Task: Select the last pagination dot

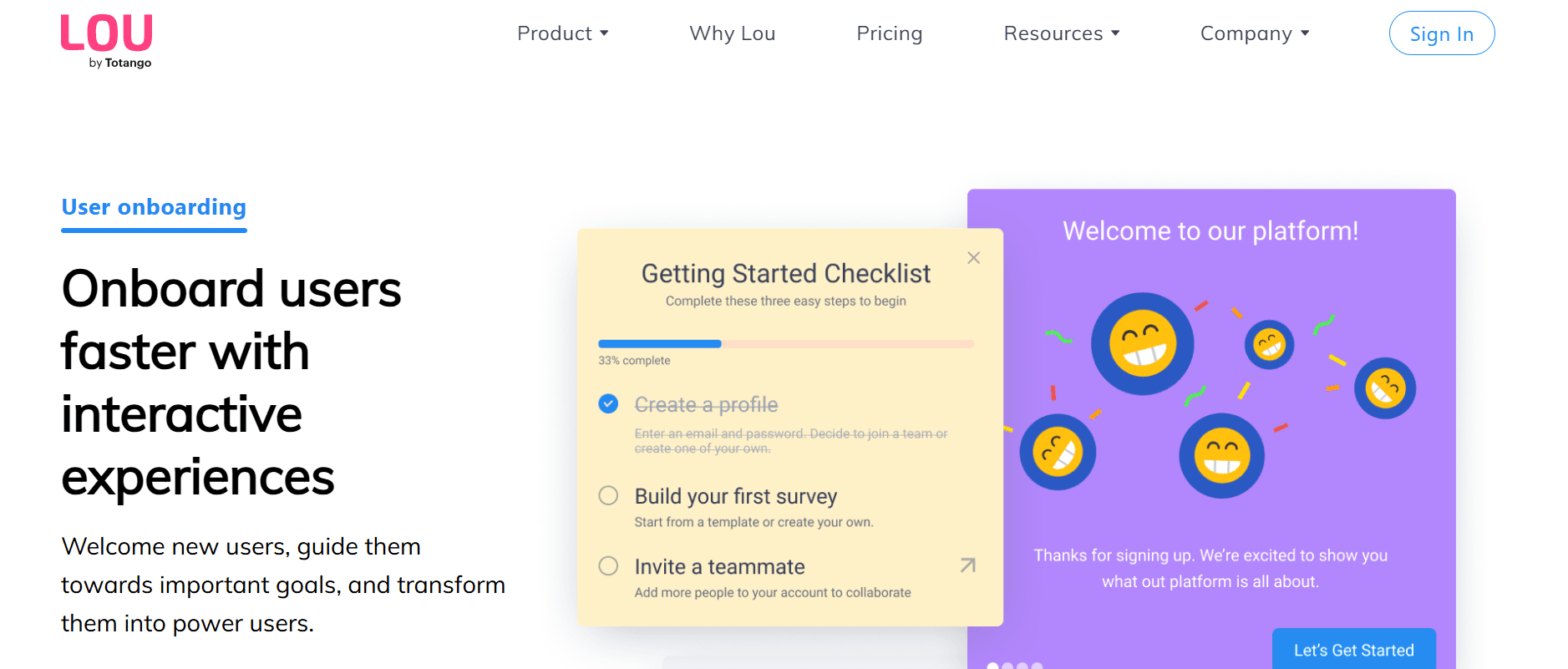Action: 1037,666
